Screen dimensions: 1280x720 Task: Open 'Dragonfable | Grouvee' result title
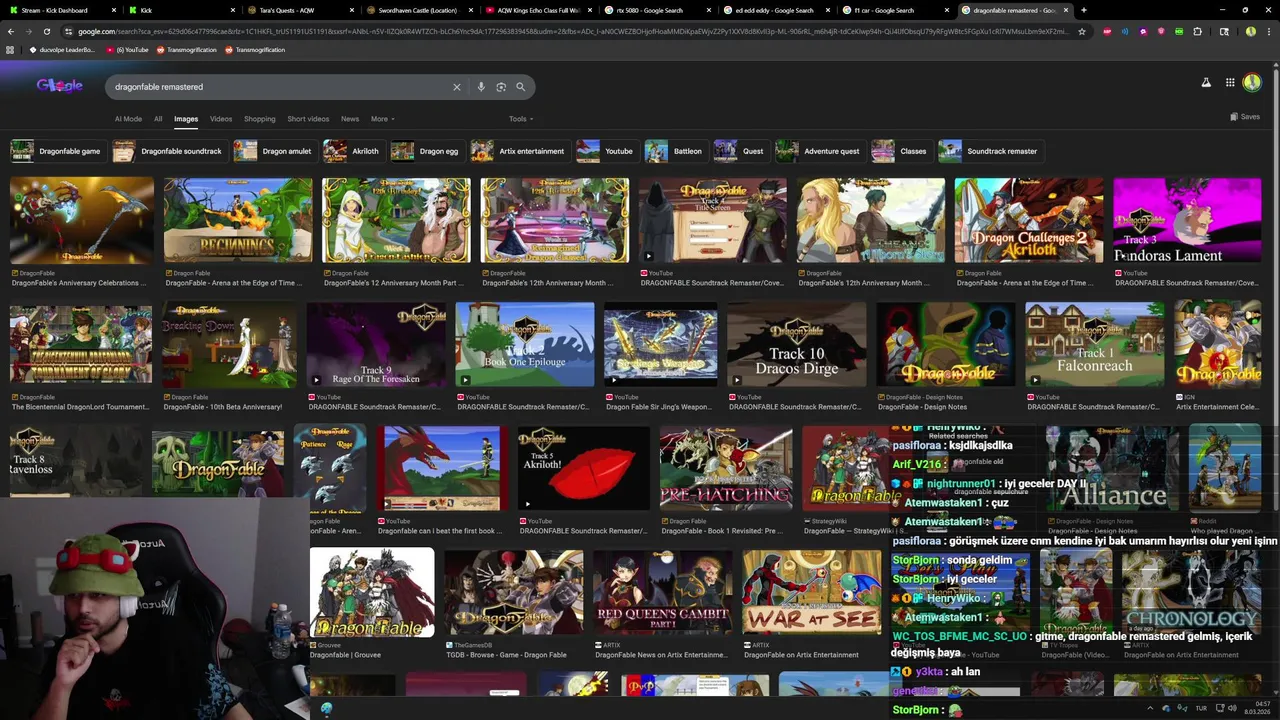pyautogui.click(x=347, y=655)
